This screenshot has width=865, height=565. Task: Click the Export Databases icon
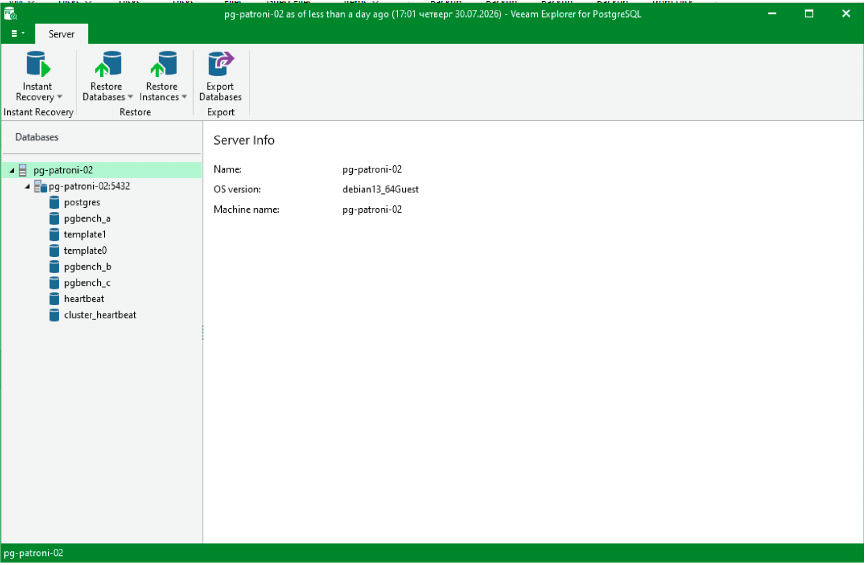(221, 65)
